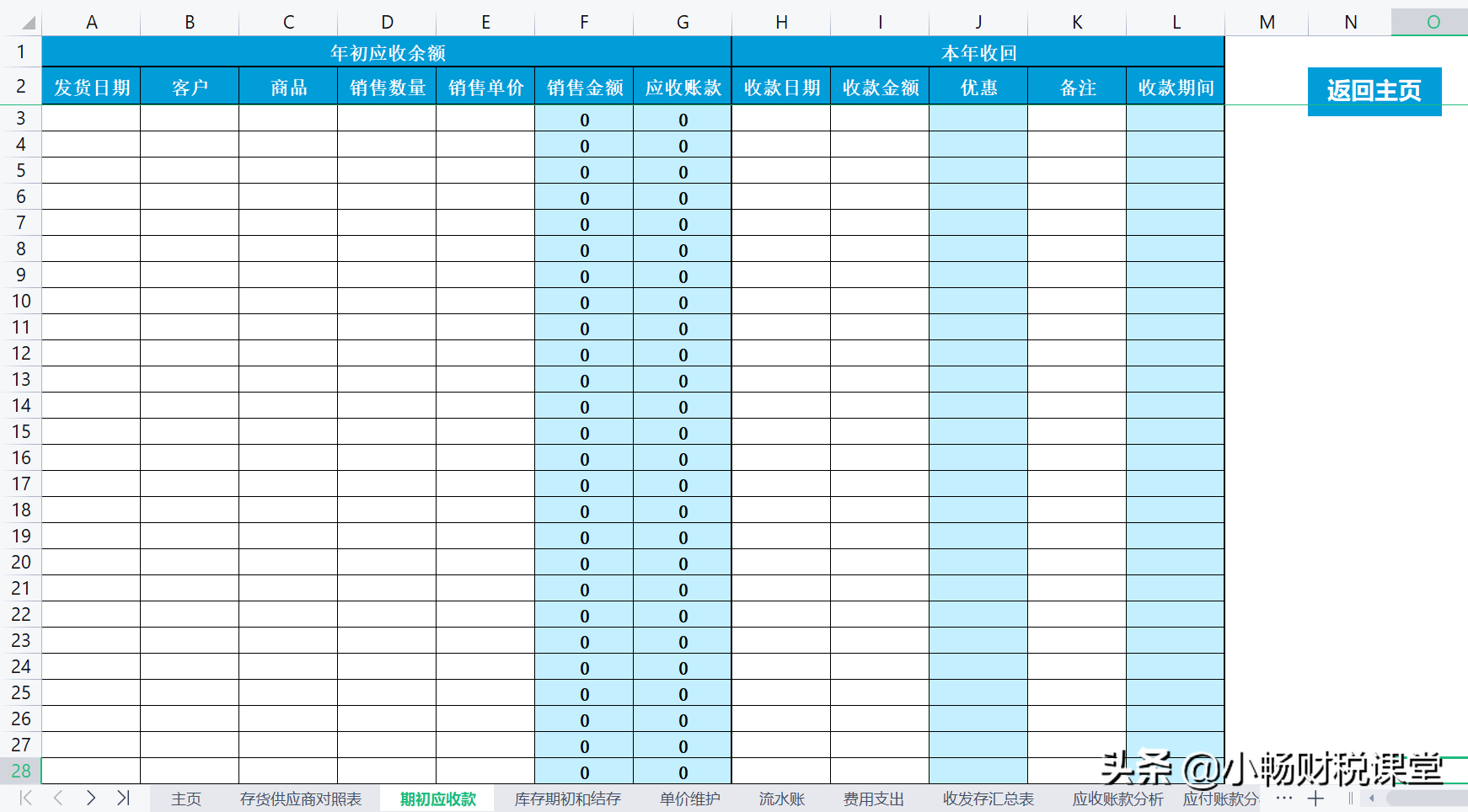Jump to last sheet via end arrow

[125, 798]
